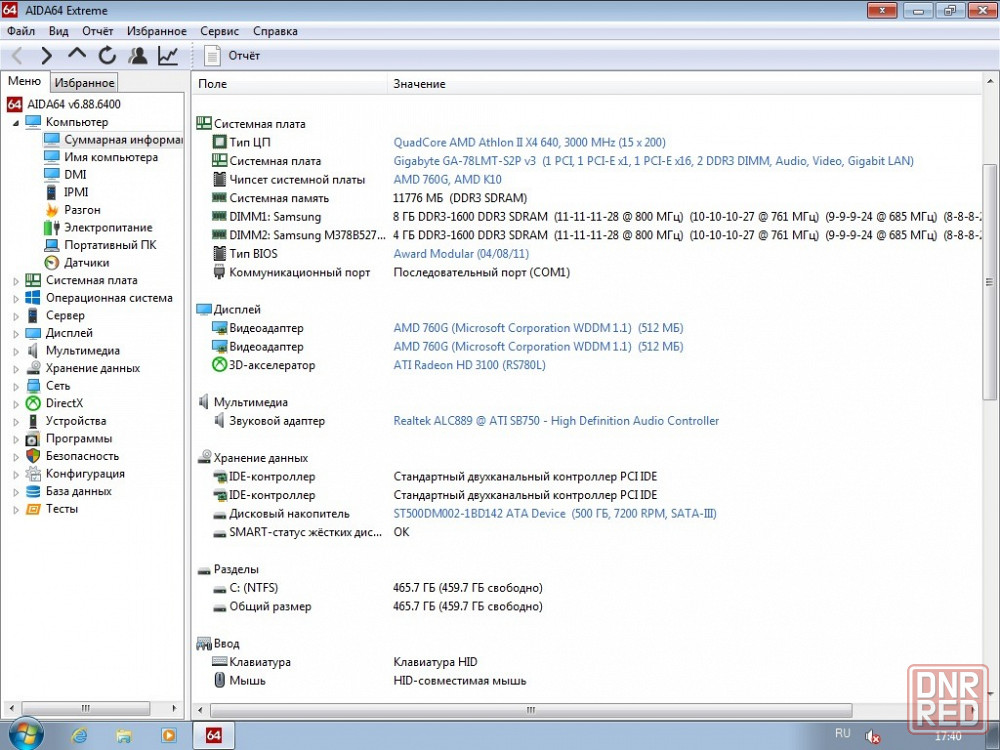Click the Безопасность shield icon
Image resolution: width=1000 pixels, height=750 pixels.
pos(33,456)
